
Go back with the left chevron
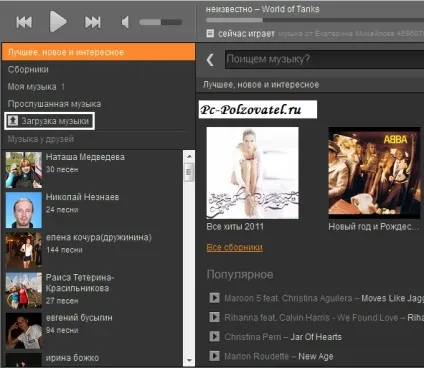click(210, 60)
